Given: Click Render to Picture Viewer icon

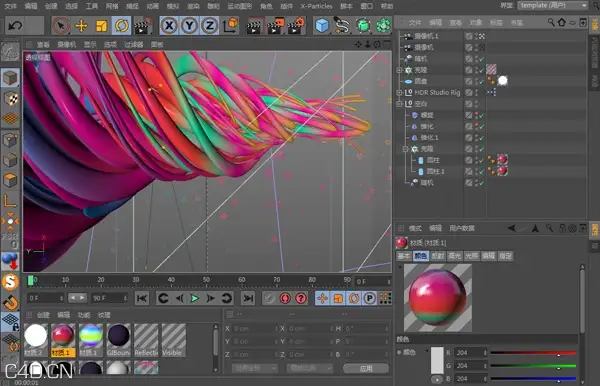Looking at the screenshot, I should pos(276,26).
